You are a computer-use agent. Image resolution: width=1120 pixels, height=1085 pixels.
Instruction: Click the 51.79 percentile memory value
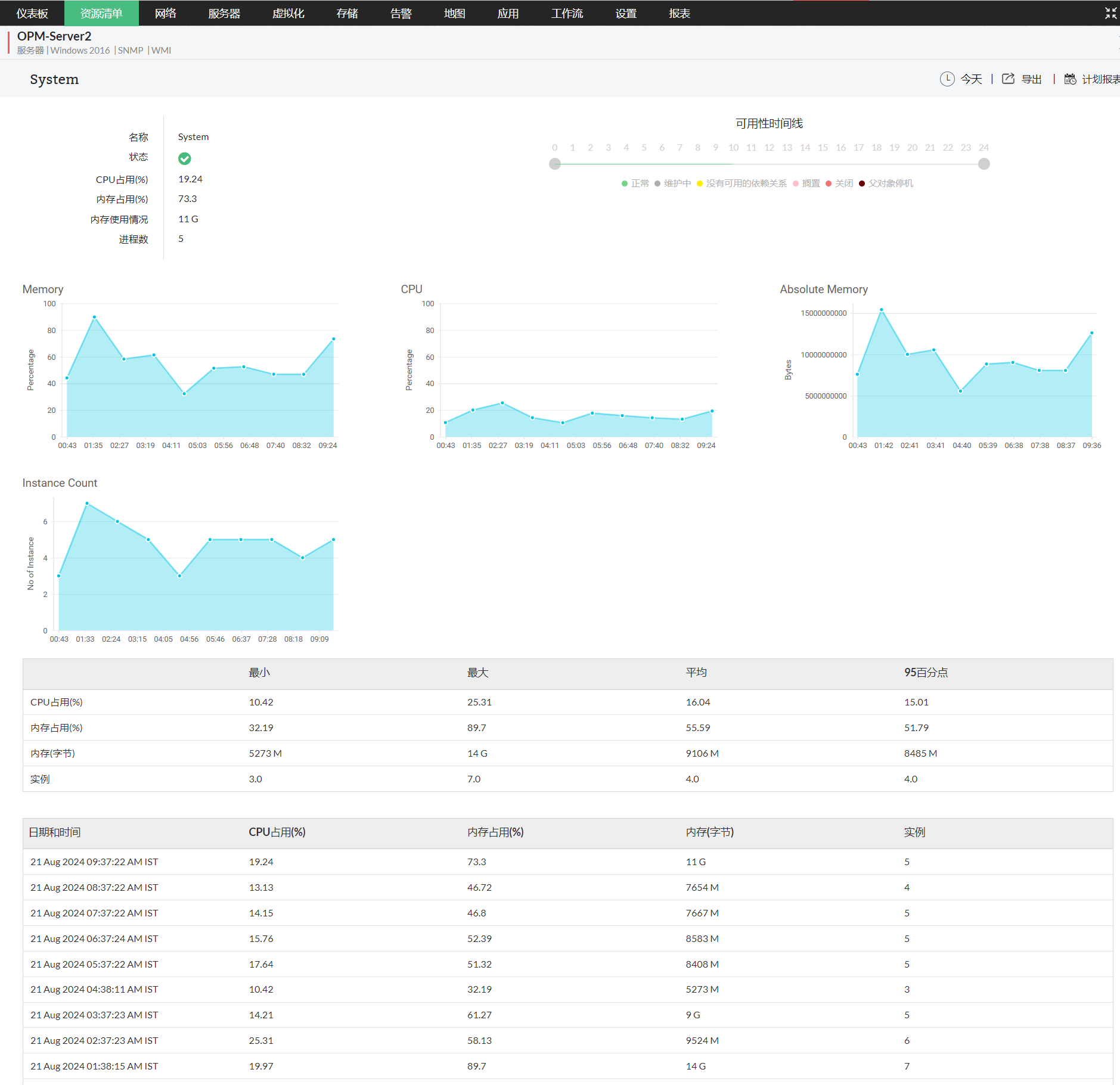pos(916,728)
